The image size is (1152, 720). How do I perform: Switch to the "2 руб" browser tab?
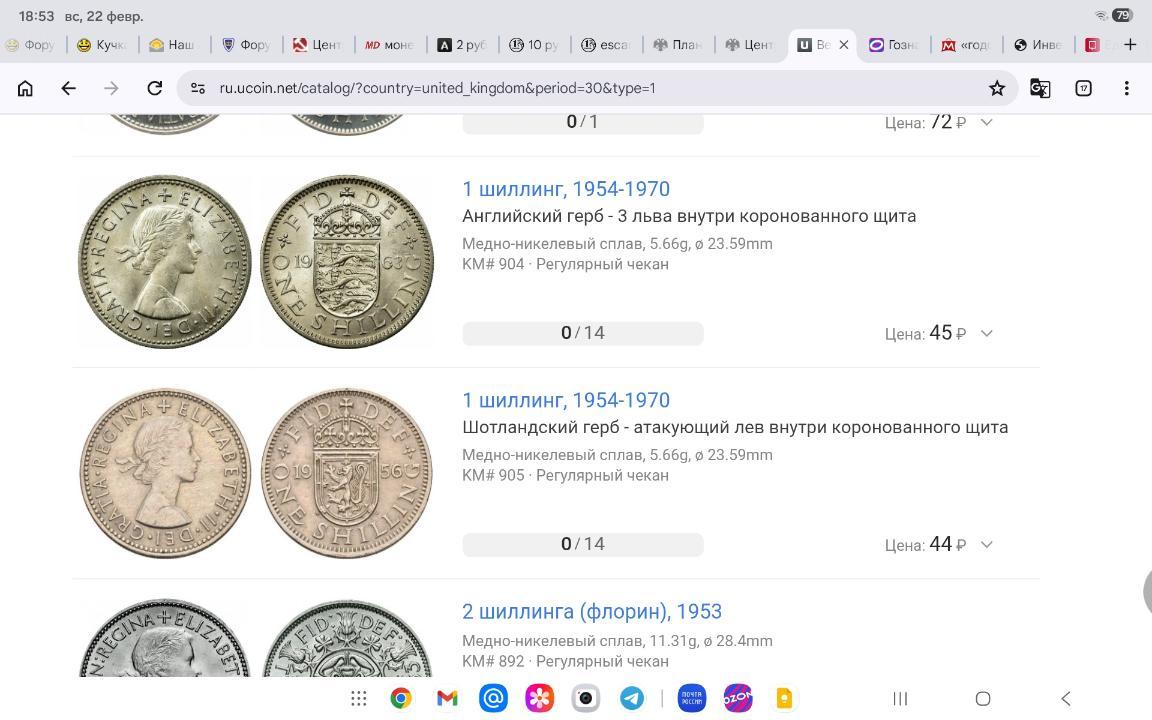pos(462,44)
